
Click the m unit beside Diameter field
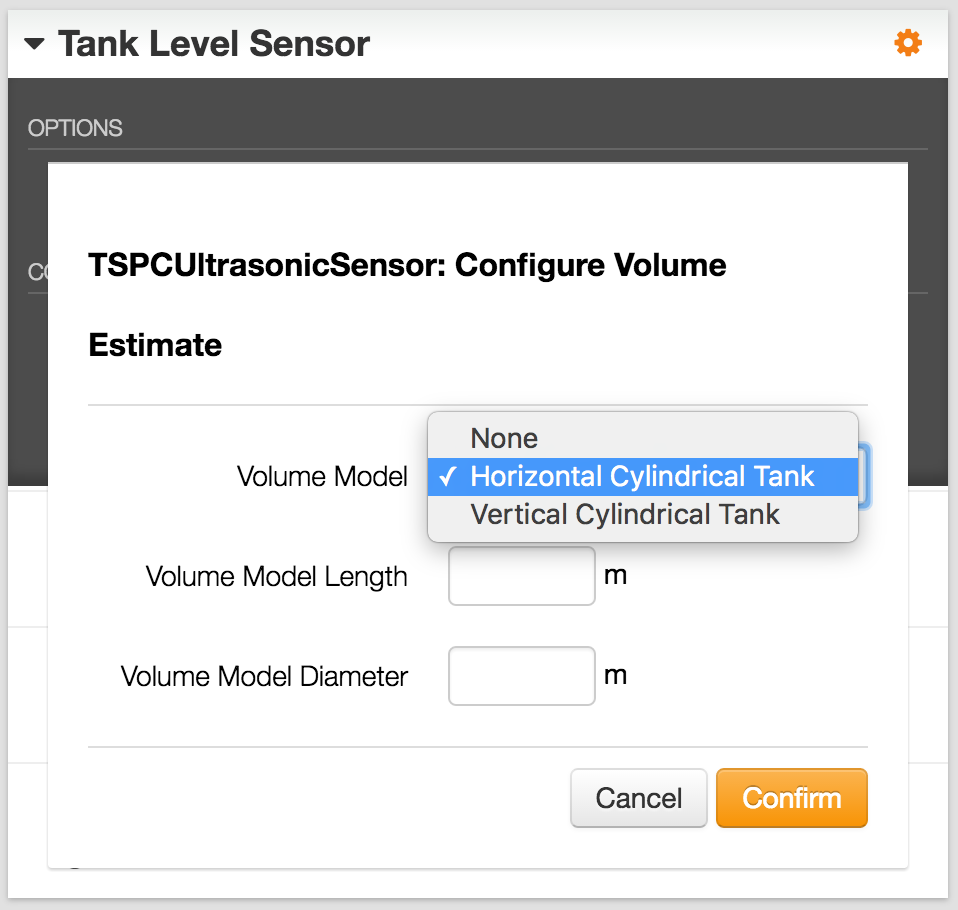pos(616,675)
